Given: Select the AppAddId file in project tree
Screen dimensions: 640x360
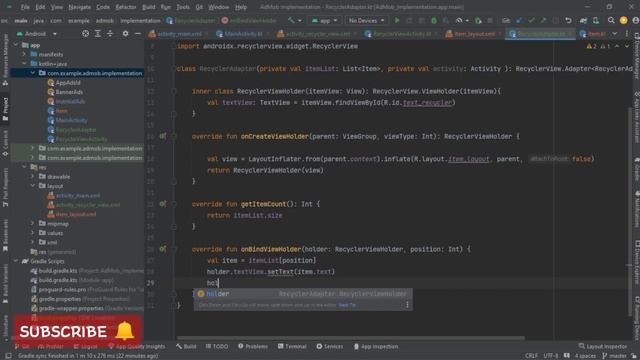Looking at the screenshot, I should 68,82.
